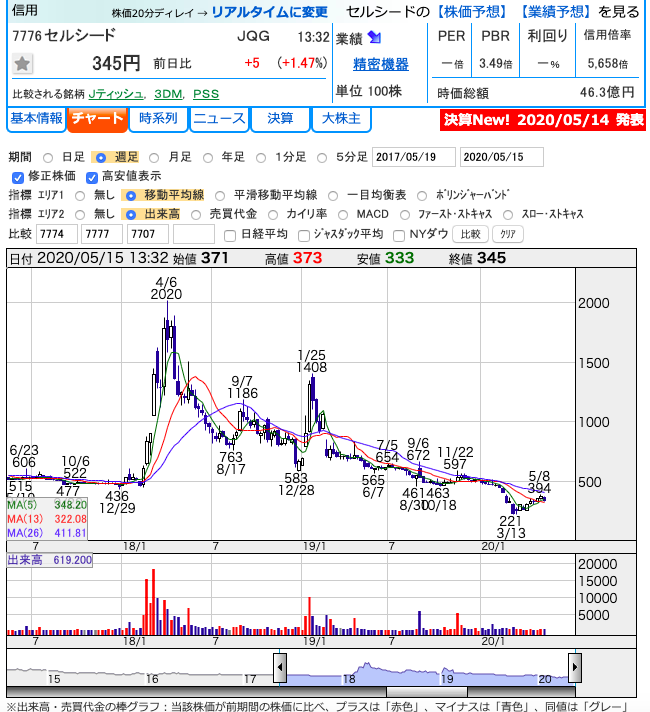Click the 4/6 2020 peak label
This screenshot has height=712, width=650.
pos(166,288)
